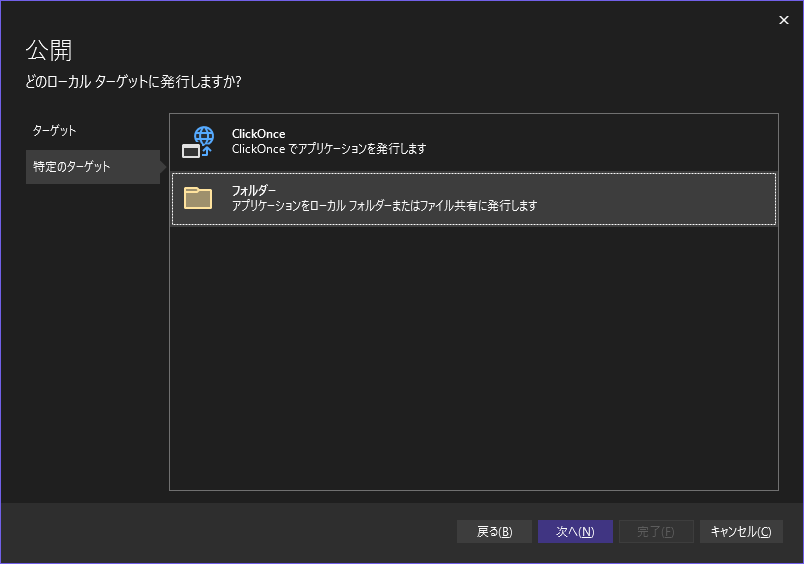The height and width of the screenshot is (564, 804).
Task: Choose the フォルダー target title
Action: click(254, 190)
